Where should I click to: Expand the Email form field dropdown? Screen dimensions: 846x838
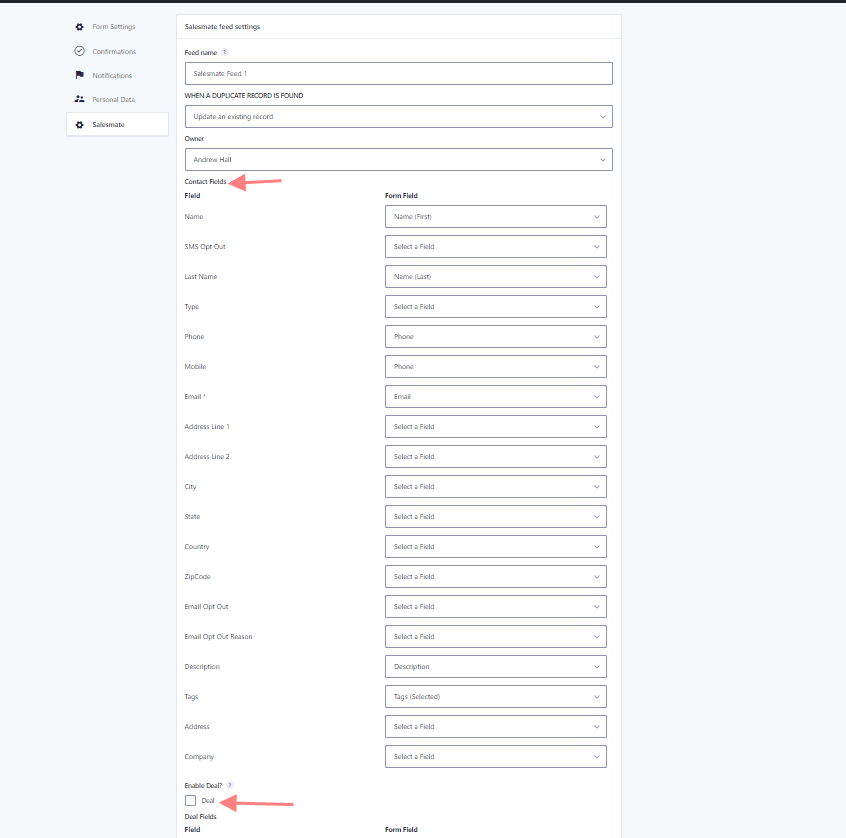496,397
